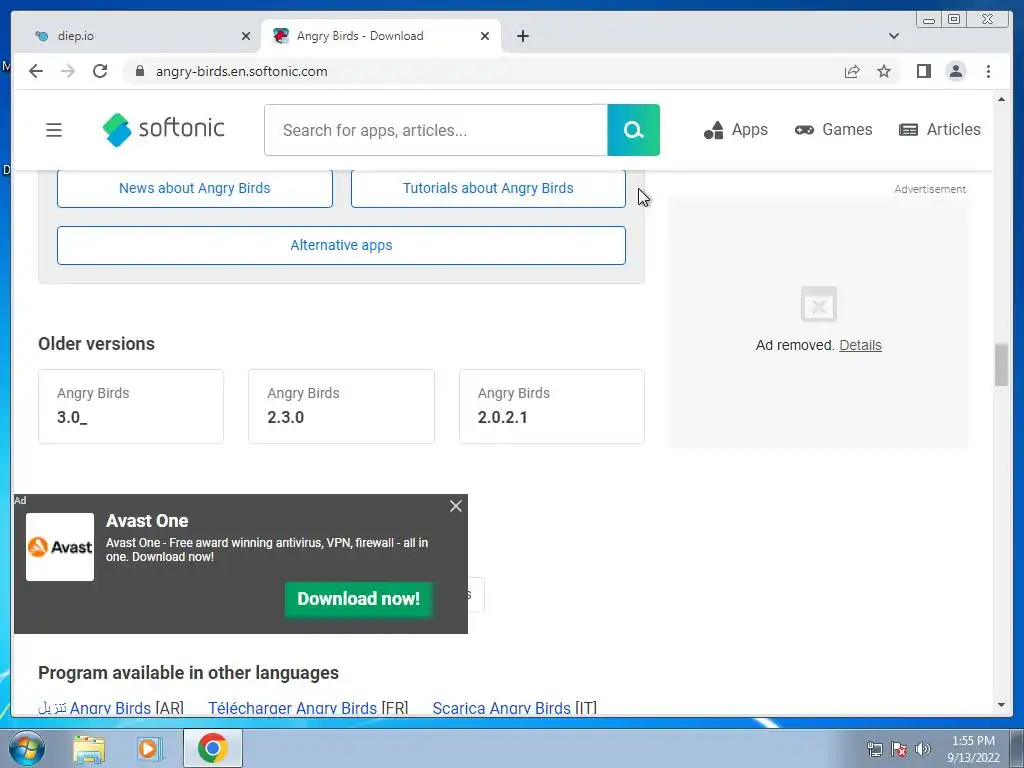Open the Apps section
The width and height of the screenshot is (1024, 768).
point(736,129)
